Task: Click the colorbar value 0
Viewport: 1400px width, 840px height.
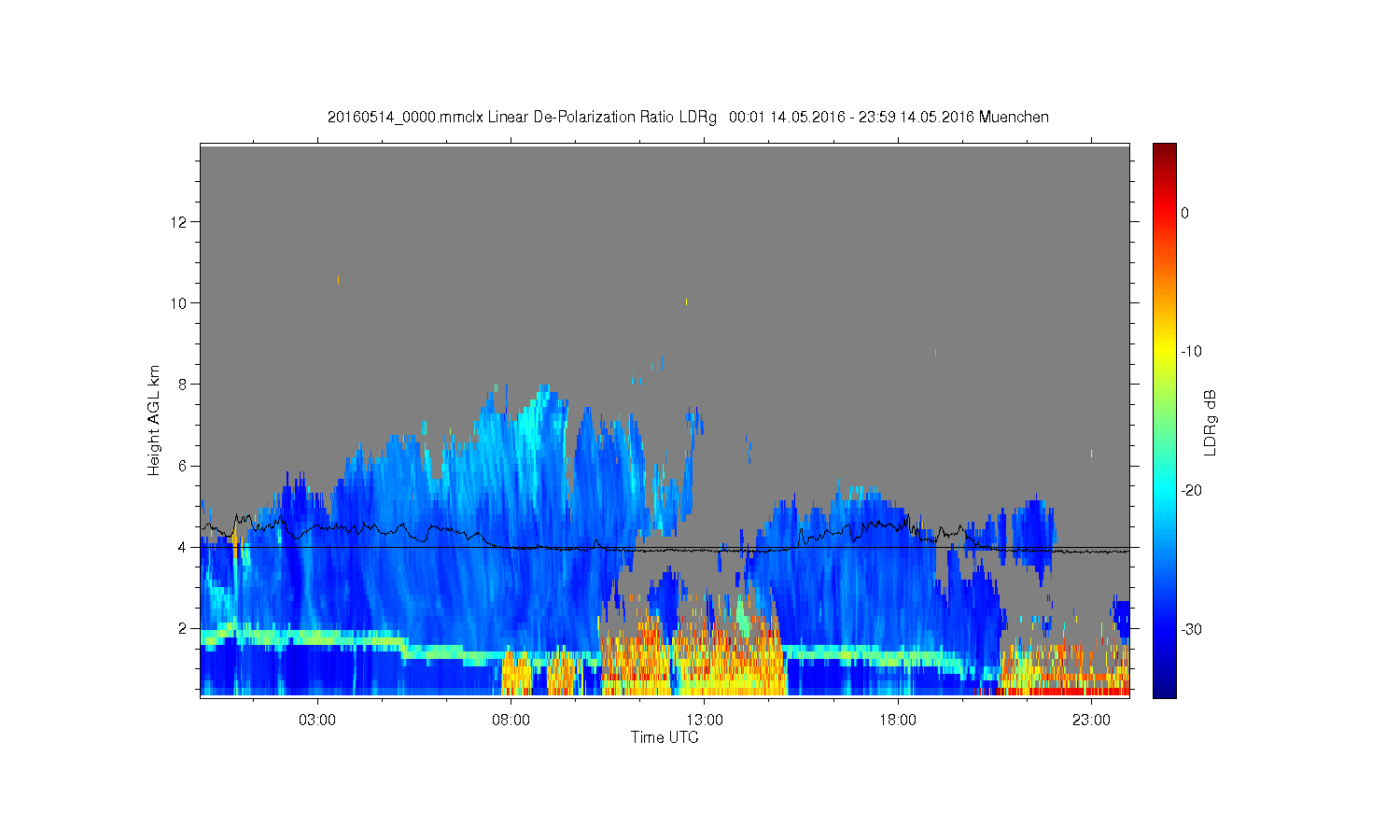Action: pyautogui.click(x=1185, y=213)
